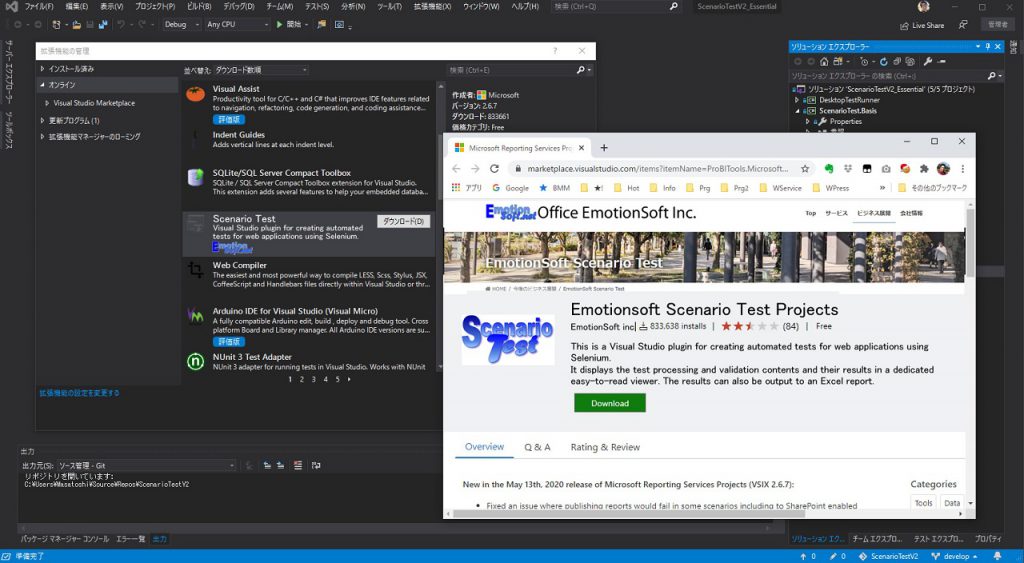Screen dimensions: 1024x563
Task: Click the search magnifier in Extensions manager
Action: (x=581, y=70)
